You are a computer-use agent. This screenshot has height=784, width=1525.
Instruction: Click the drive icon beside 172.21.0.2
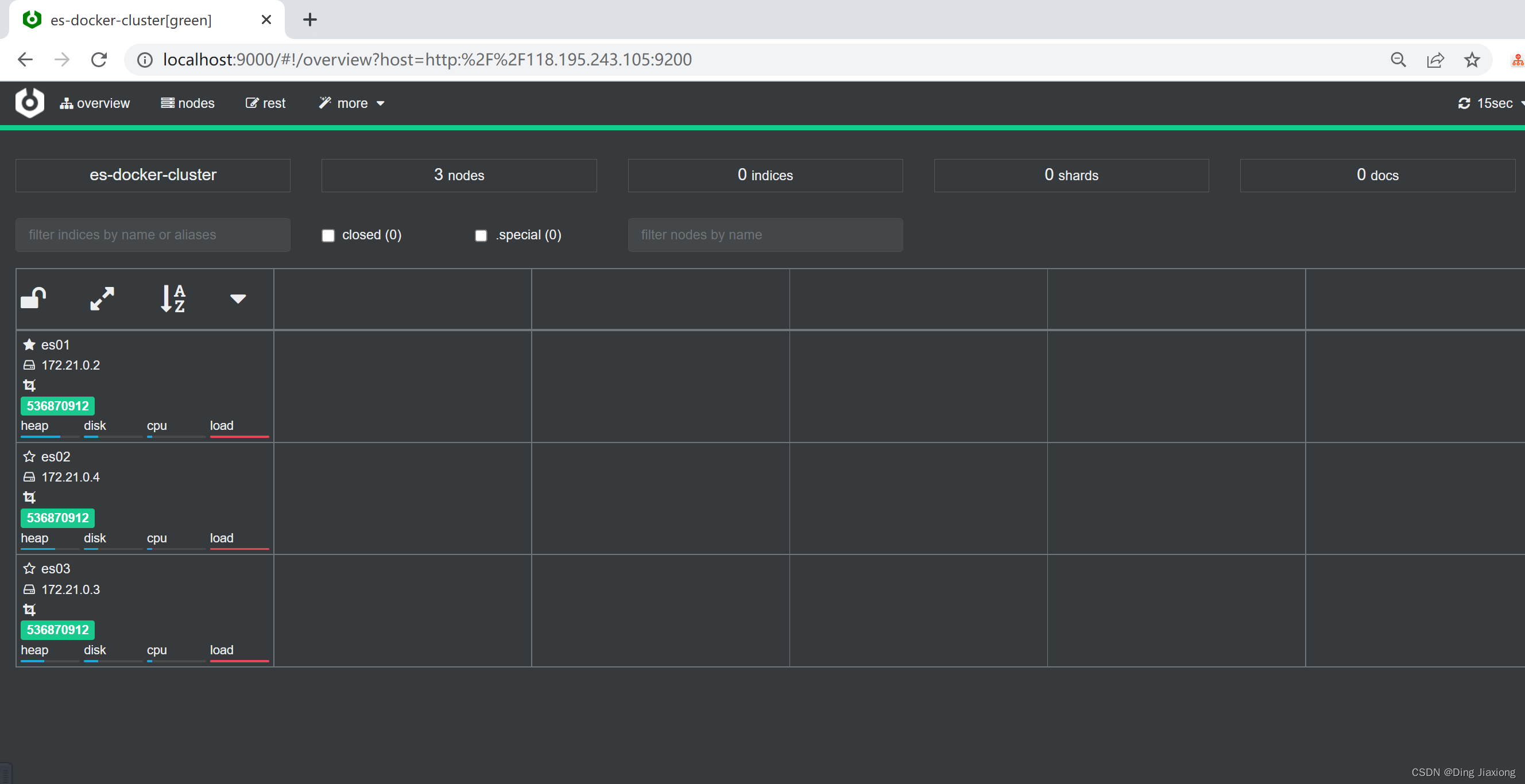pos(29,365)
